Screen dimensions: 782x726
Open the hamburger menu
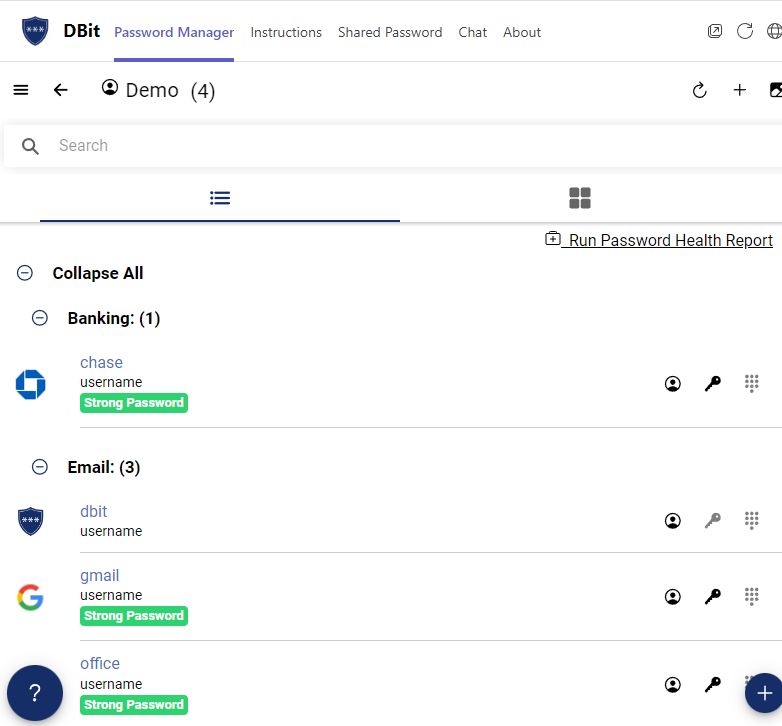coord(20,90)
